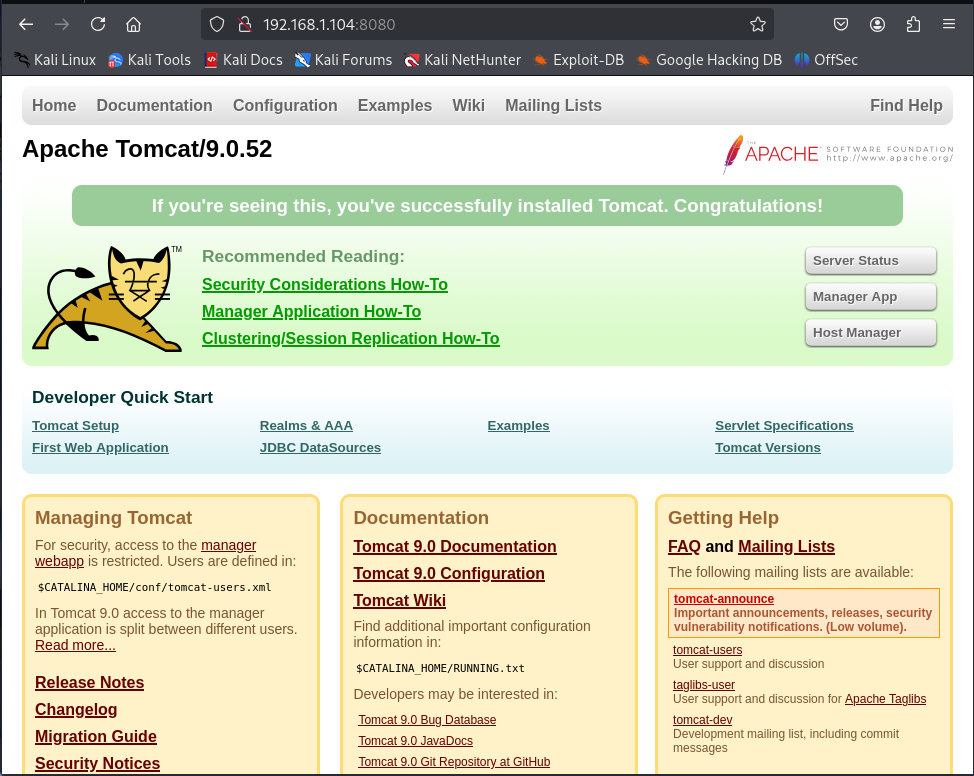The image size is (974, 776).
Task: Open the browser home page icon
Action: click(134, 24)
